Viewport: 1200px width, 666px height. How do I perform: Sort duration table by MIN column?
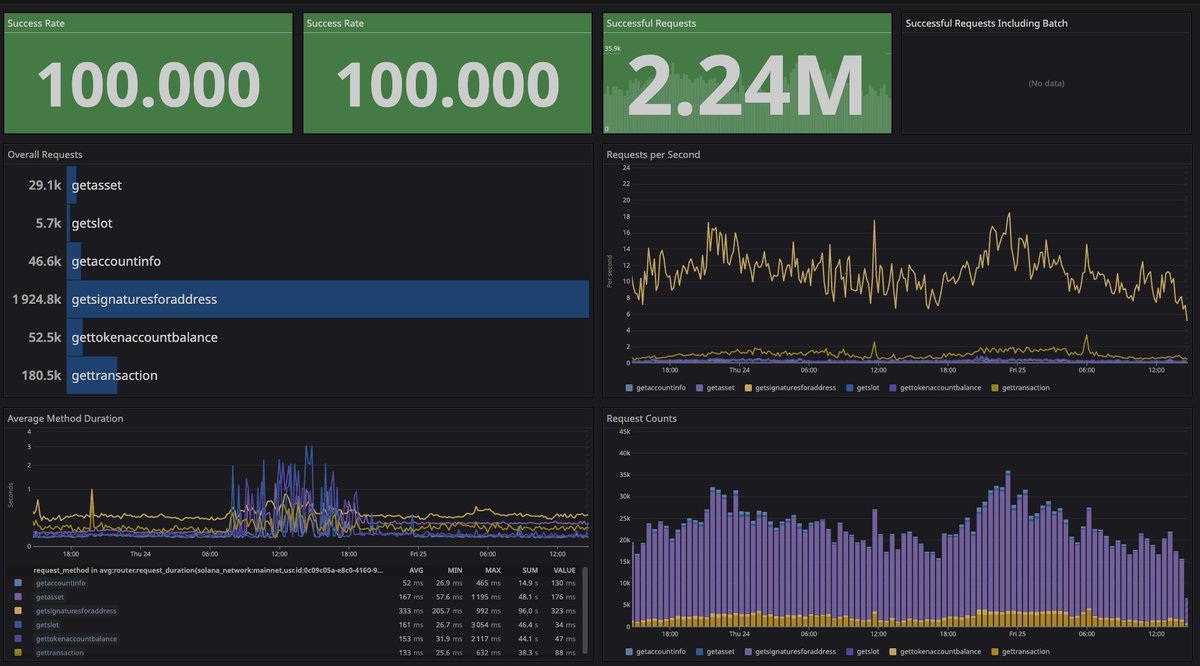455,569
